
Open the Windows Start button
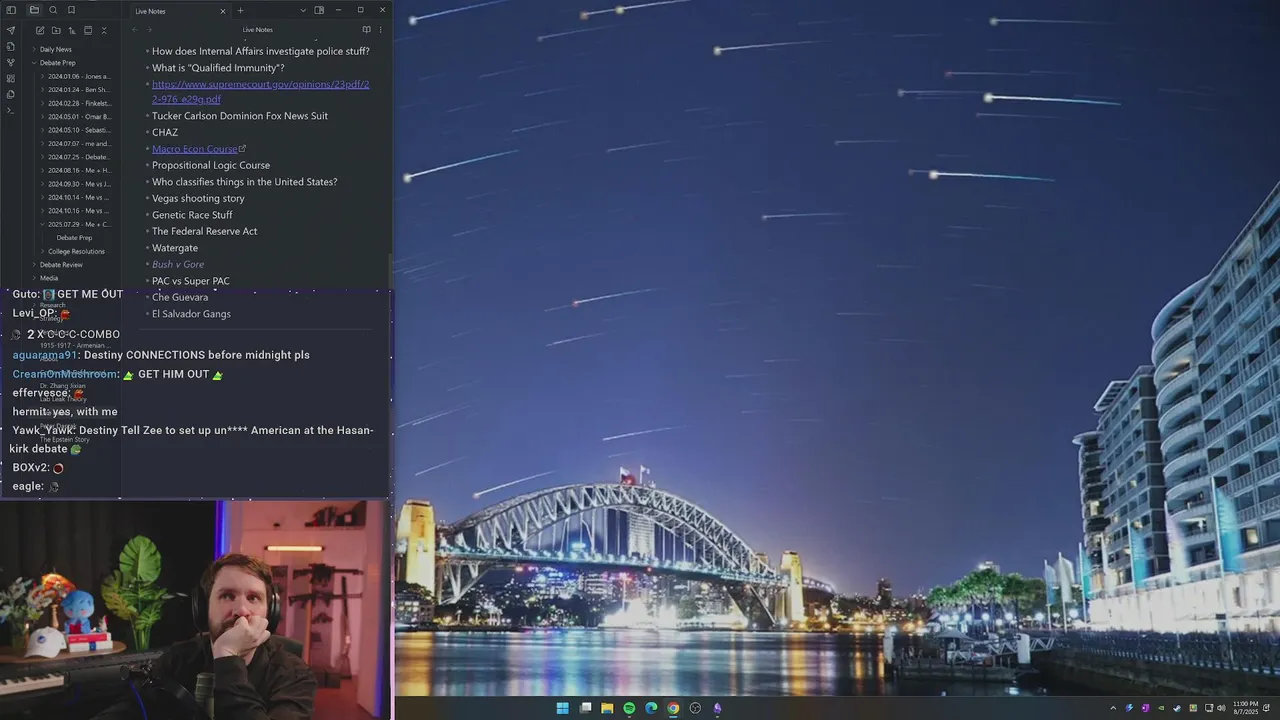click(563, 708)
